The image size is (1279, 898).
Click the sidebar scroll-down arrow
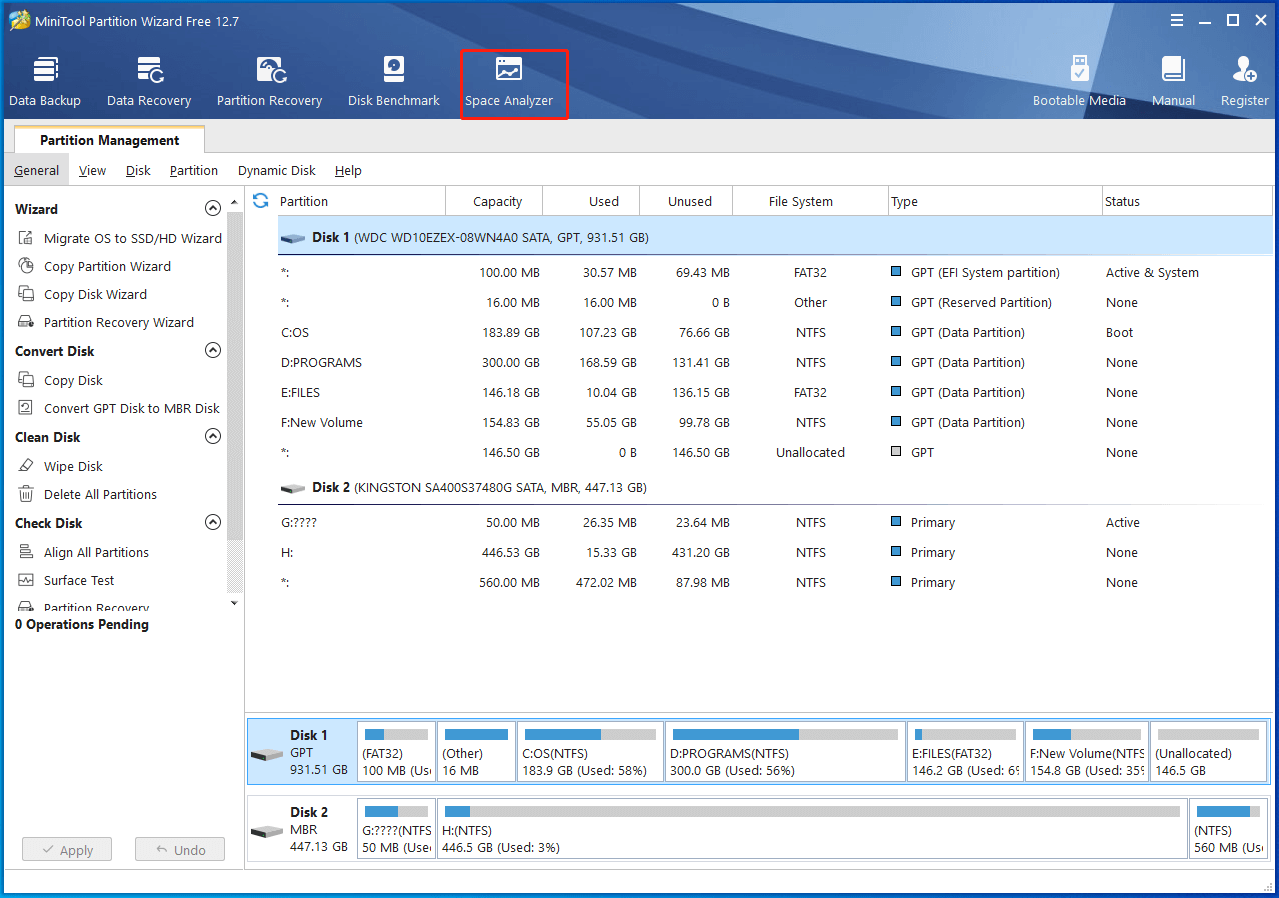(x=235, y=604)
